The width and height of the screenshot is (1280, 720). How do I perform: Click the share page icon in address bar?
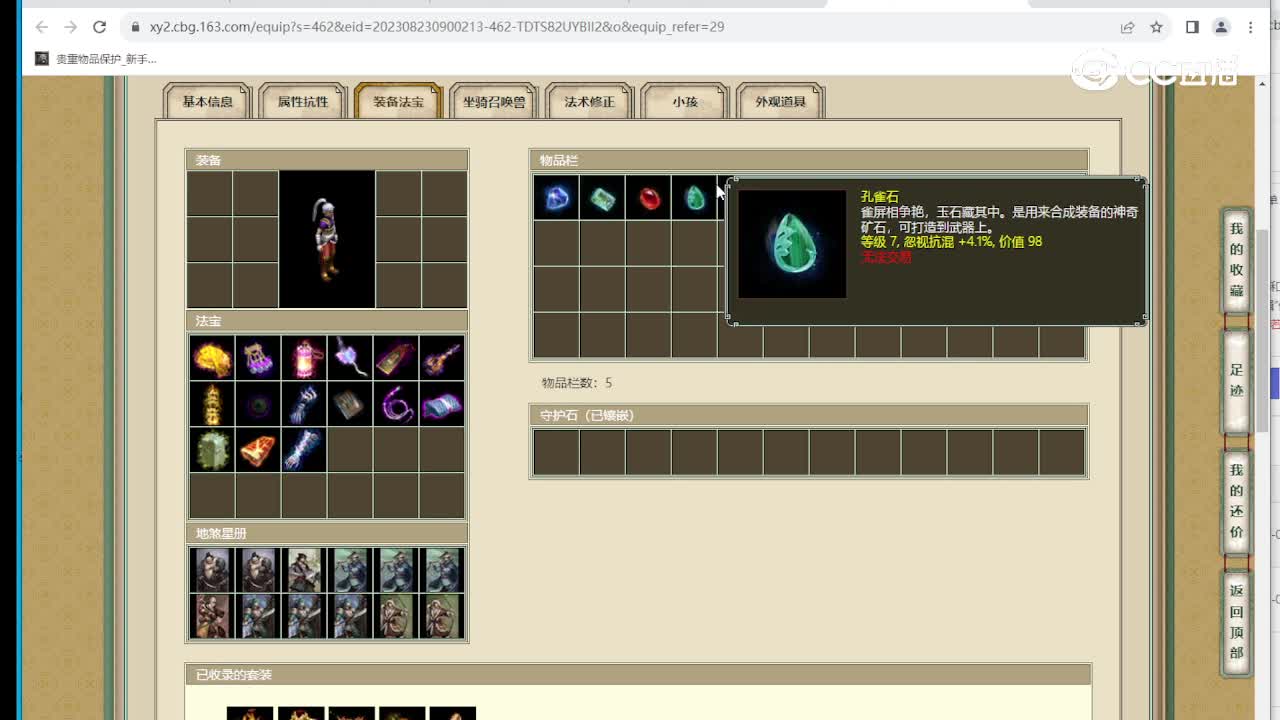coord(1128,27)
